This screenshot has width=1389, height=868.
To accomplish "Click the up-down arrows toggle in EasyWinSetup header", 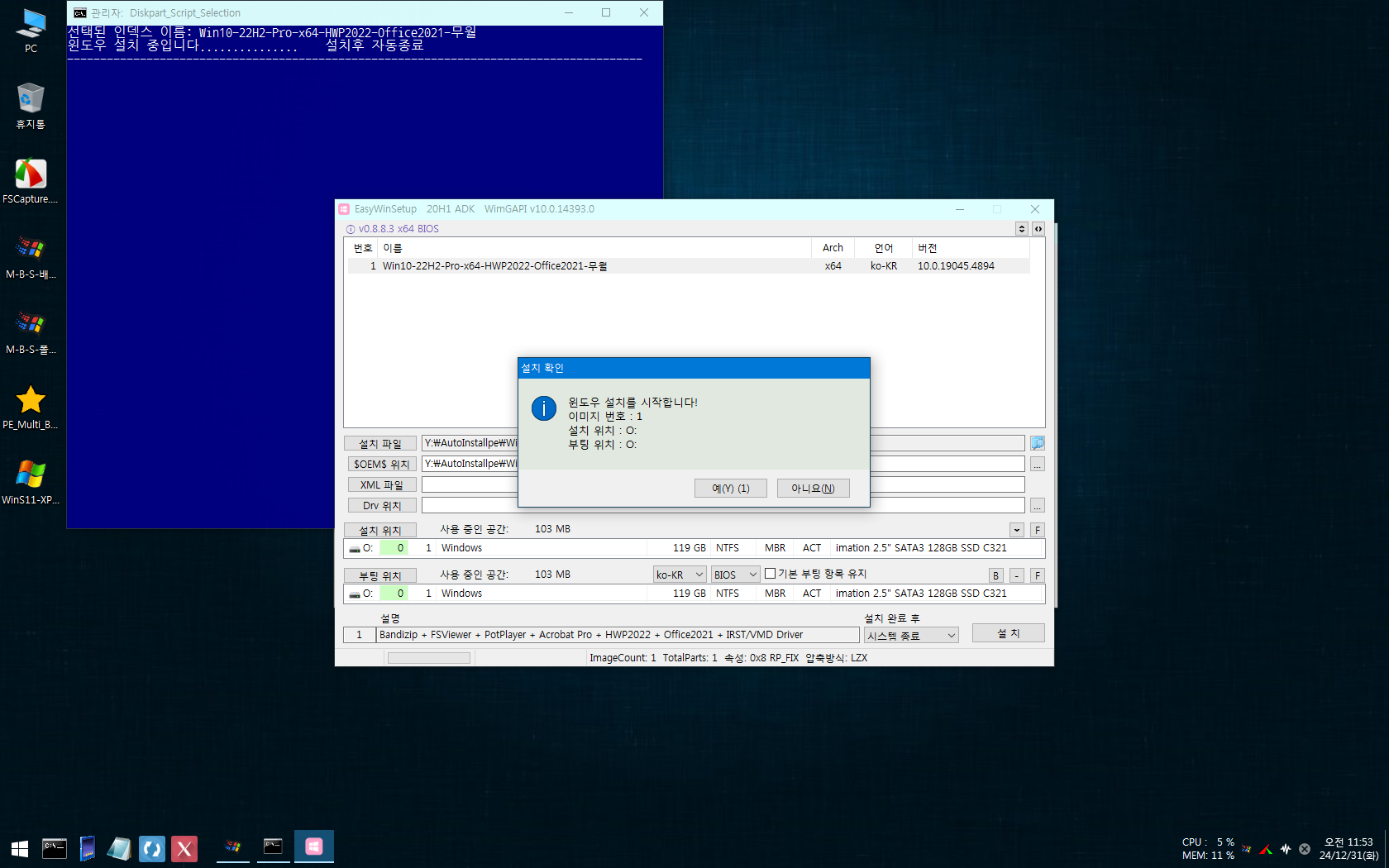I will click(x=1022, y=229).
